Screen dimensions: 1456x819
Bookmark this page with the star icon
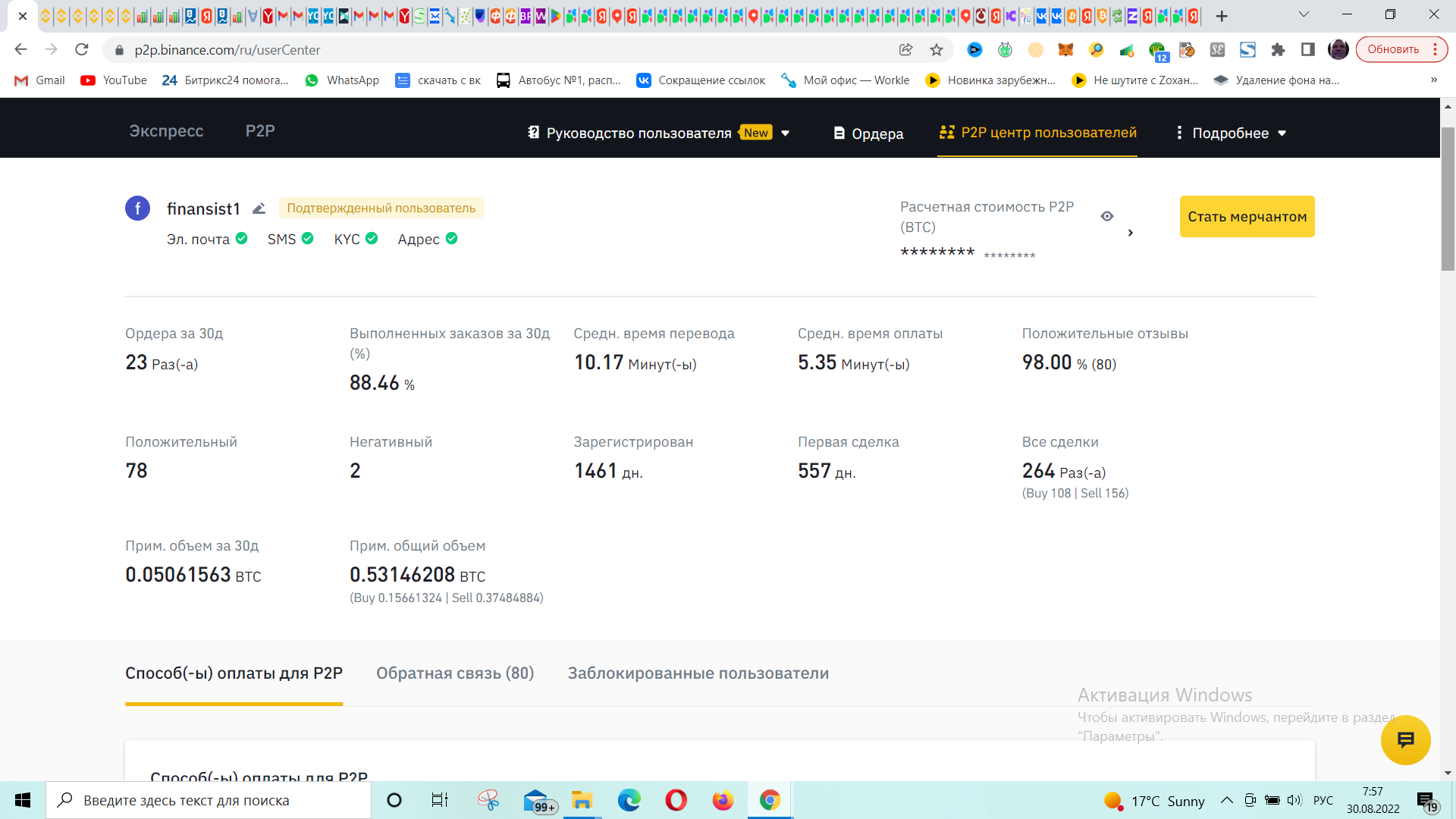click(x=937, y=50)
